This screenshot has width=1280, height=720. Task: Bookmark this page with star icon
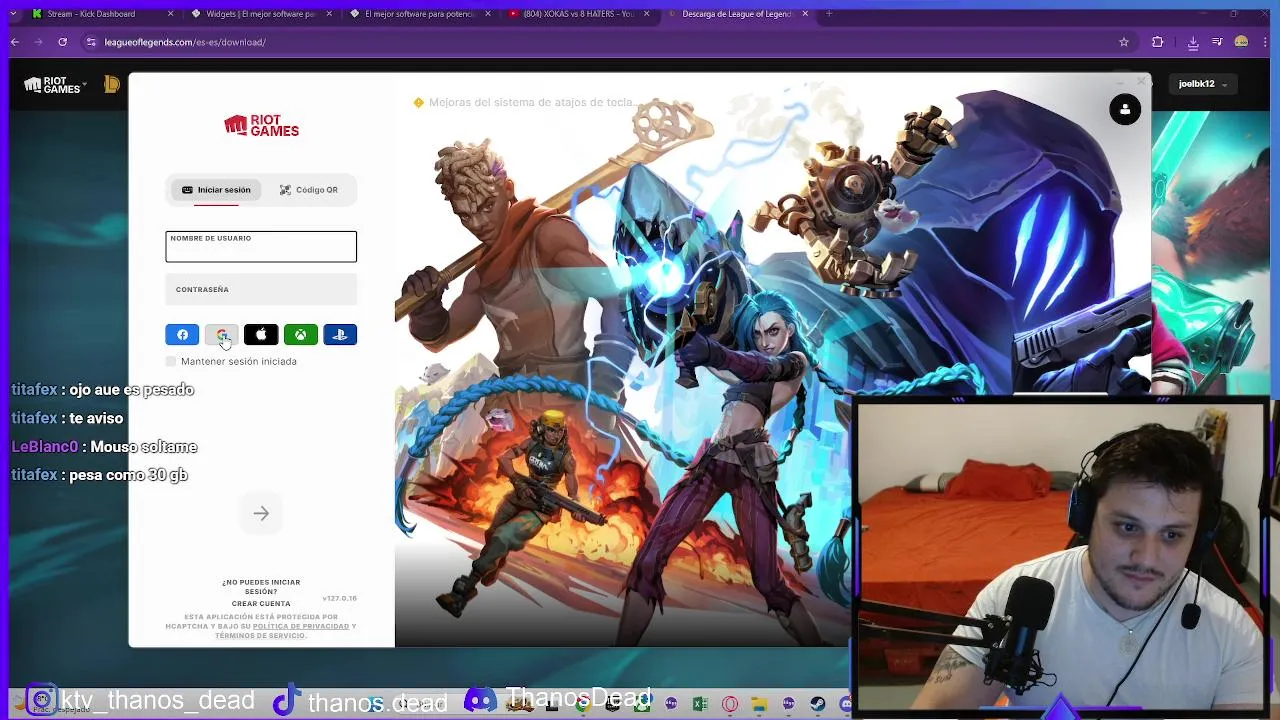(1124, 42)
